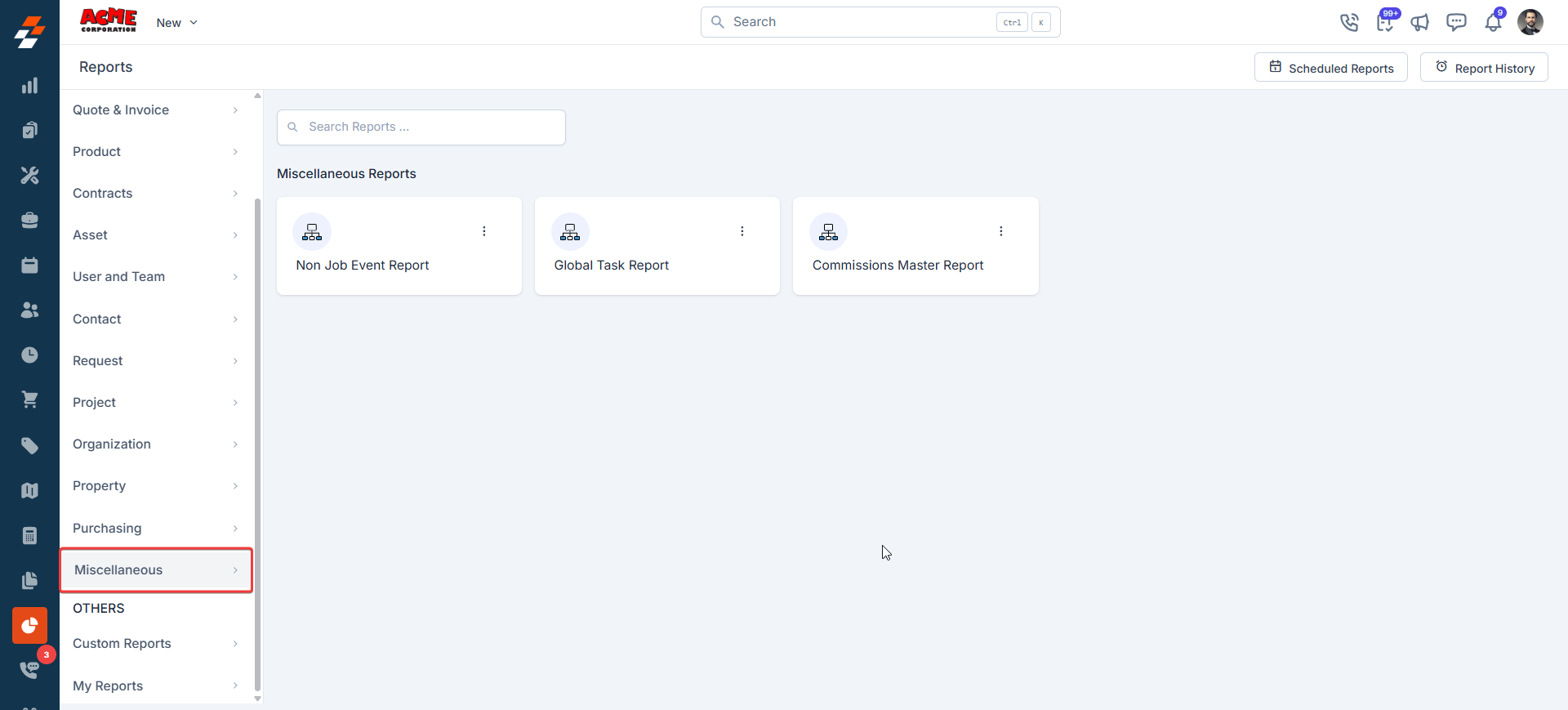Screen dimensions: 1568x710
Task: Open the calendar icon in the left sidebar
Action: pyautogui.click(x=29, y=265)
